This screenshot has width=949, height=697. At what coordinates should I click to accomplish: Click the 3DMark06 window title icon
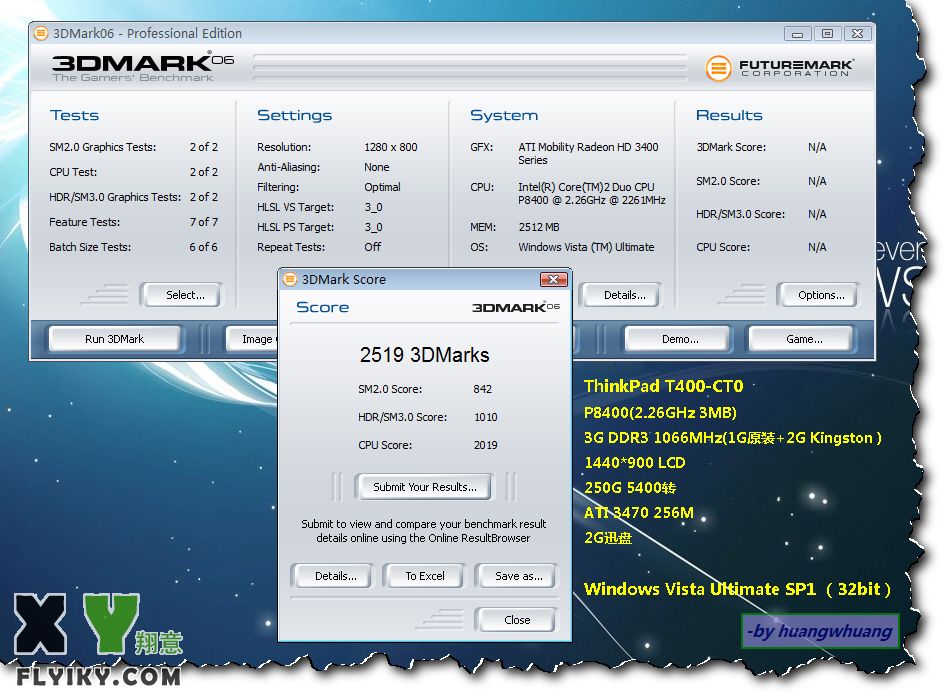point(41,33)
